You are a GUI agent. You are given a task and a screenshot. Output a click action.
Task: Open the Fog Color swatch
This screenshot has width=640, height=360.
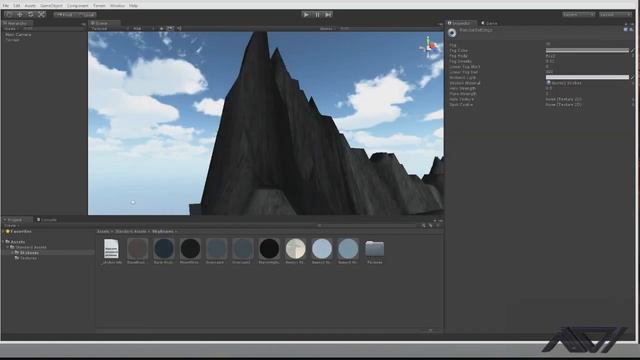(587, 50)
